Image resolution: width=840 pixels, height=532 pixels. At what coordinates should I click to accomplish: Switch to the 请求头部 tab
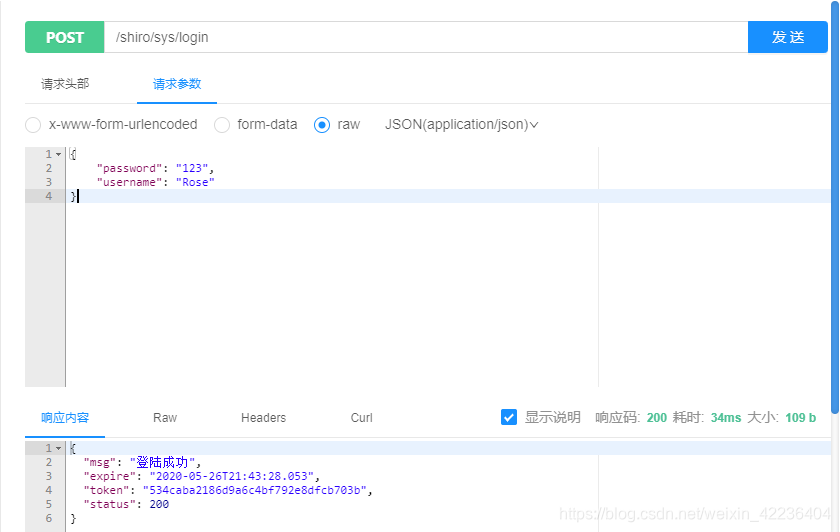[x=65, y=84]
